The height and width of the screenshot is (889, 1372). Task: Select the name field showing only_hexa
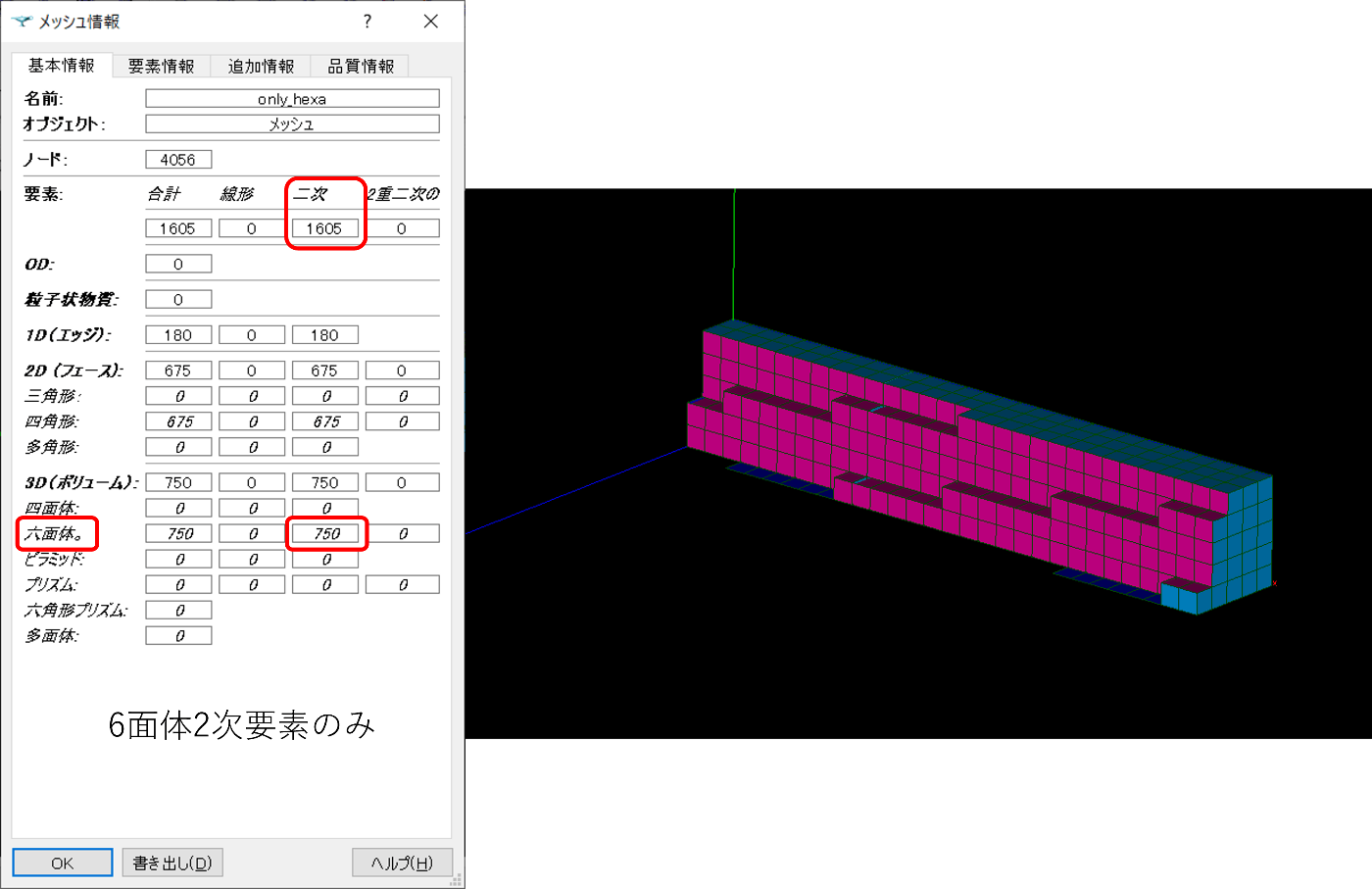[291, 97]
